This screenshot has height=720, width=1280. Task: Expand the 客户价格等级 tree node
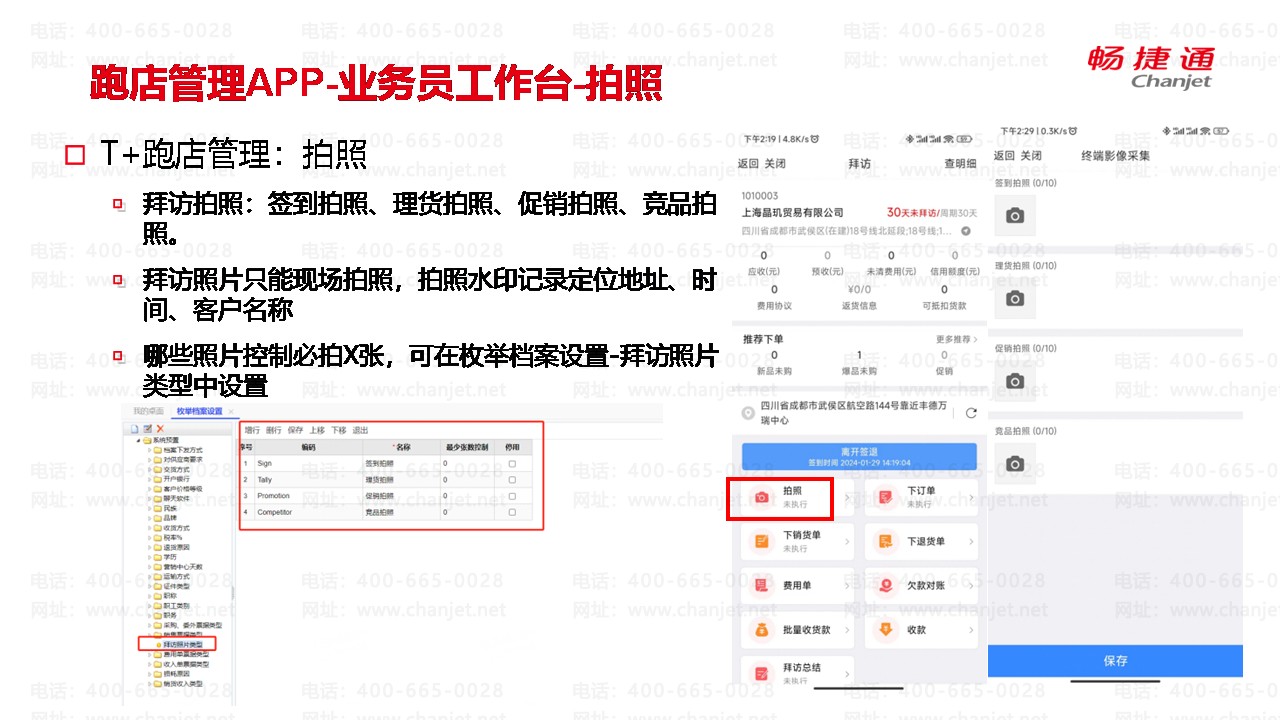[151, 489]
